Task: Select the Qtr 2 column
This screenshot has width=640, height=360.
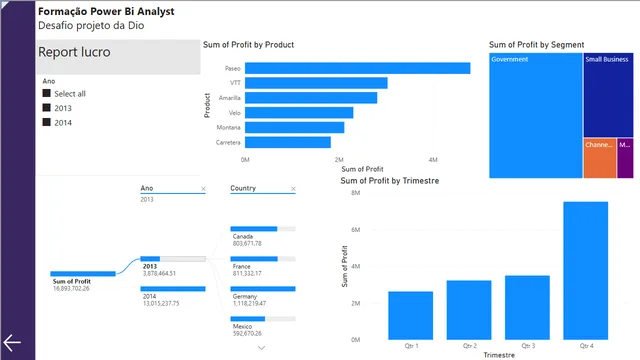Action: (x=469, y=310)
